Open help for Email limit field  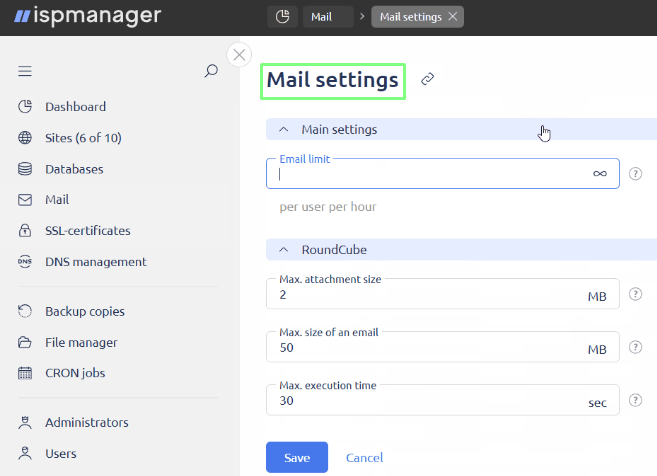635,173
